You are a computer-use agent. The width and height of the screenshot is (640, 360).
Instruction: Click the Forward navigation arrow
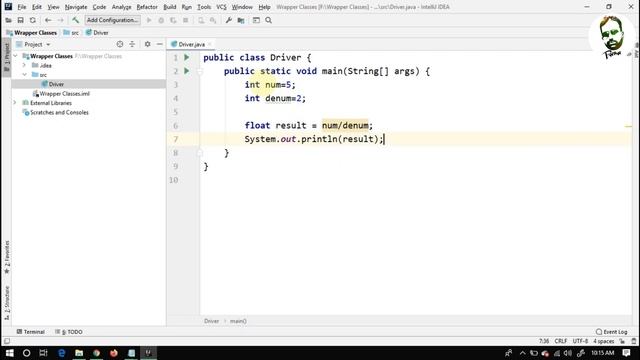(60, 20)
